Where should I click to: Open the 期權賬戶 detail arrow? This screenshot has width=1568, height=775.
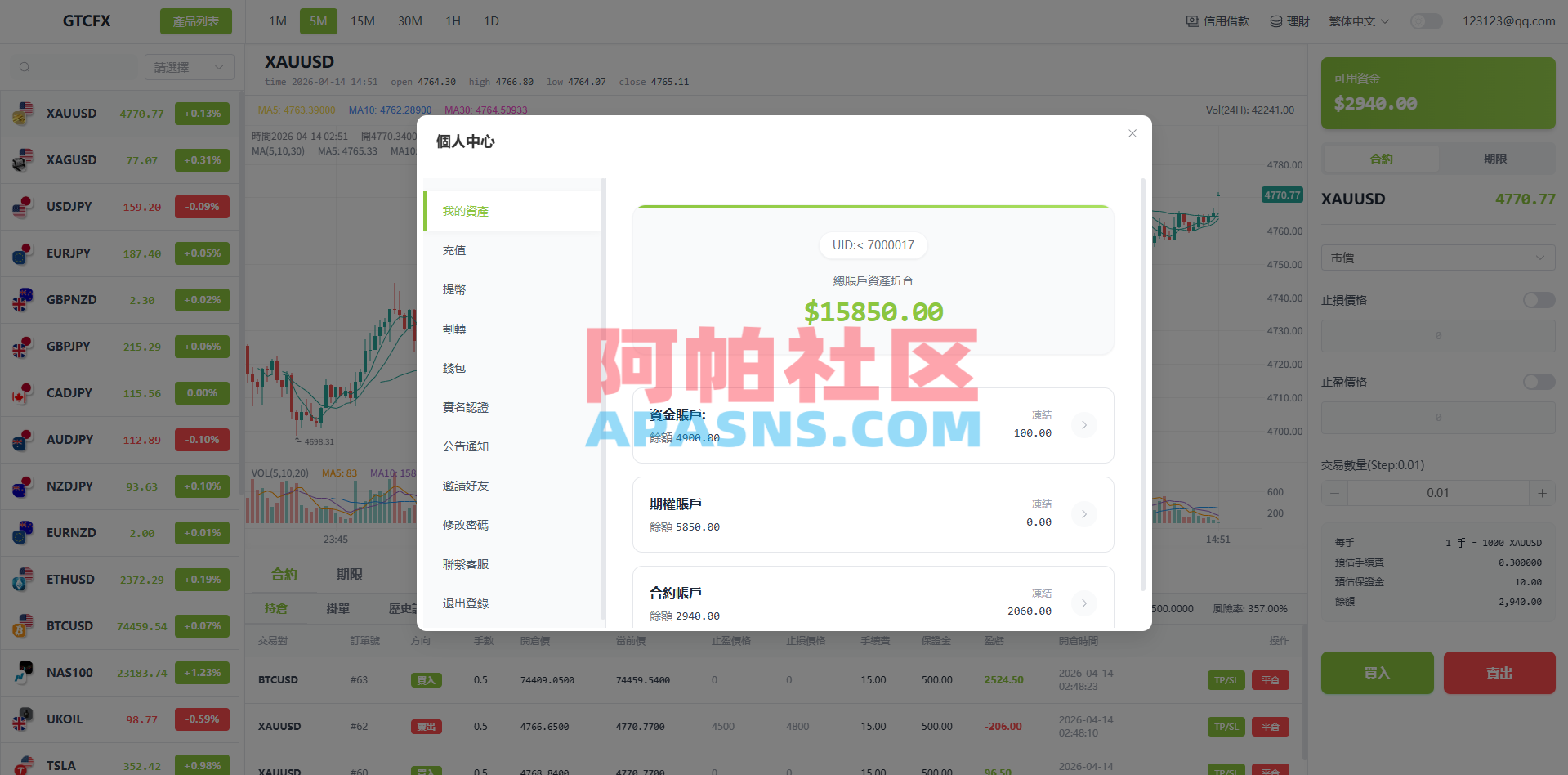(x=1084, y=514)
